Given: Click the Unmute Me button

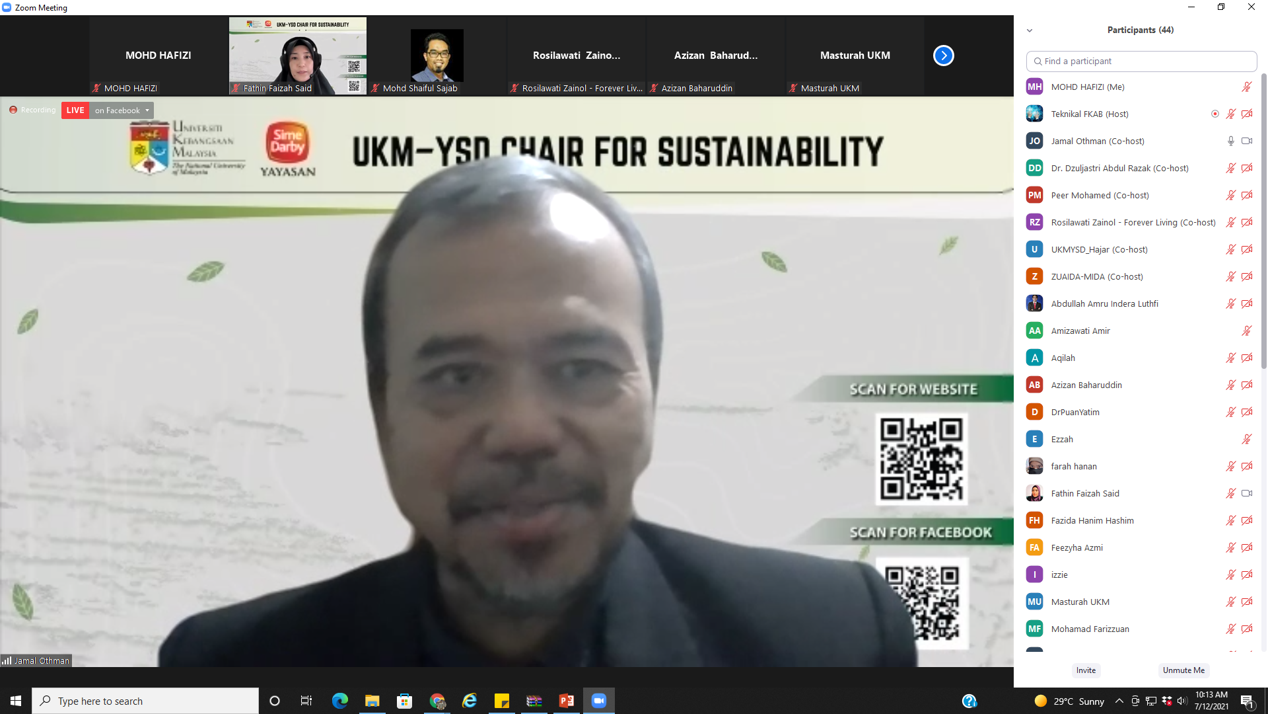Looking at the screenshot, I should coord(1183,670).
